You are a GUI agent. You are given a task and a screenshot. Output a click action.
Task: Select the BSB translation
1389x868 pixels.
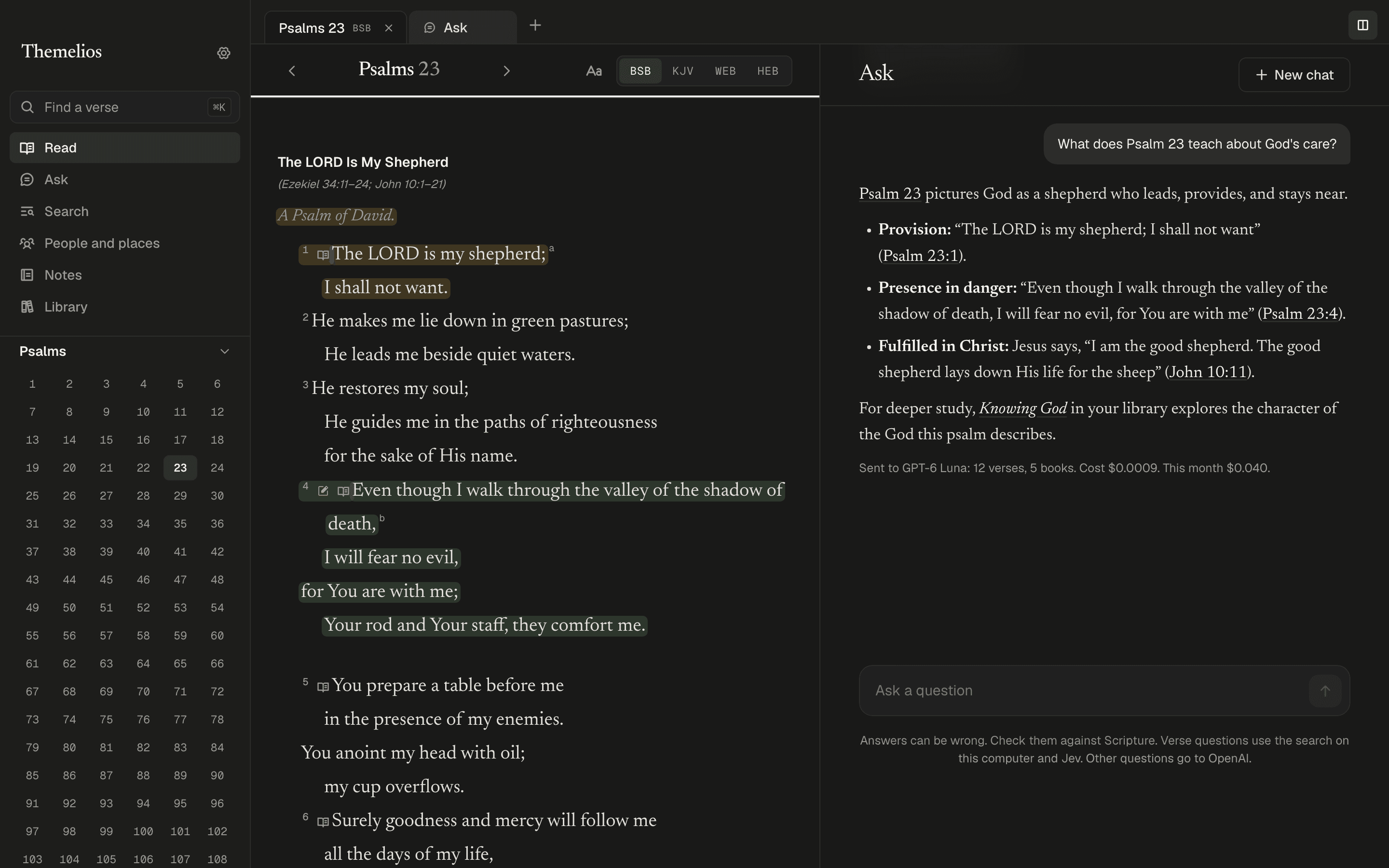640,71
